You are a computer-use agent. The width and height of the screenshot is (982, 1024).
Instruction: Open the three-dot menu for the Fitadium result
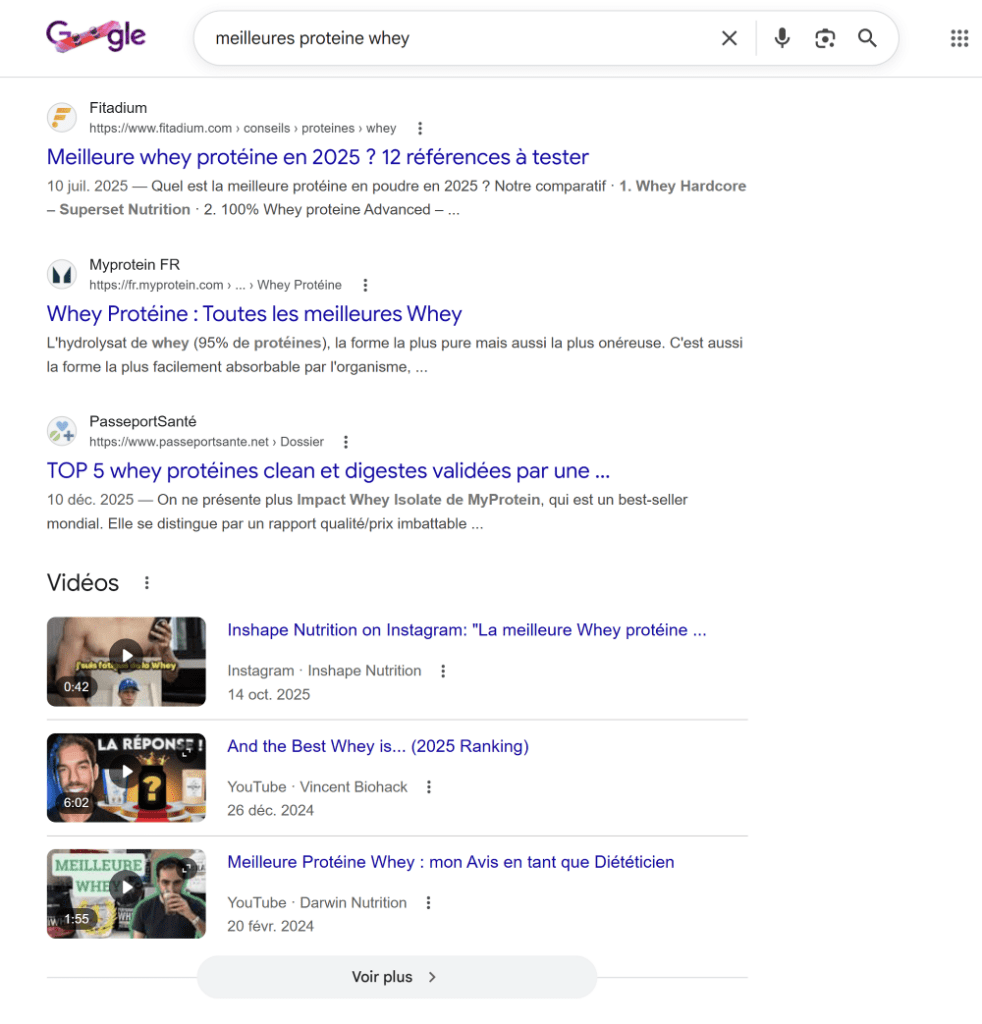click(419, 128)
